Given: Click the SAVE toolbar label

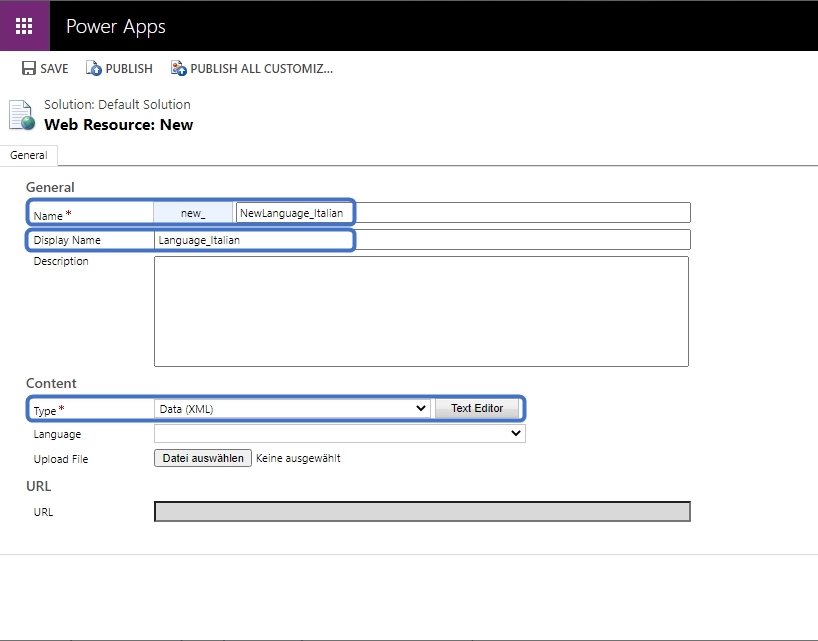Looking at the screenshot, I should (x=54, y=69).
